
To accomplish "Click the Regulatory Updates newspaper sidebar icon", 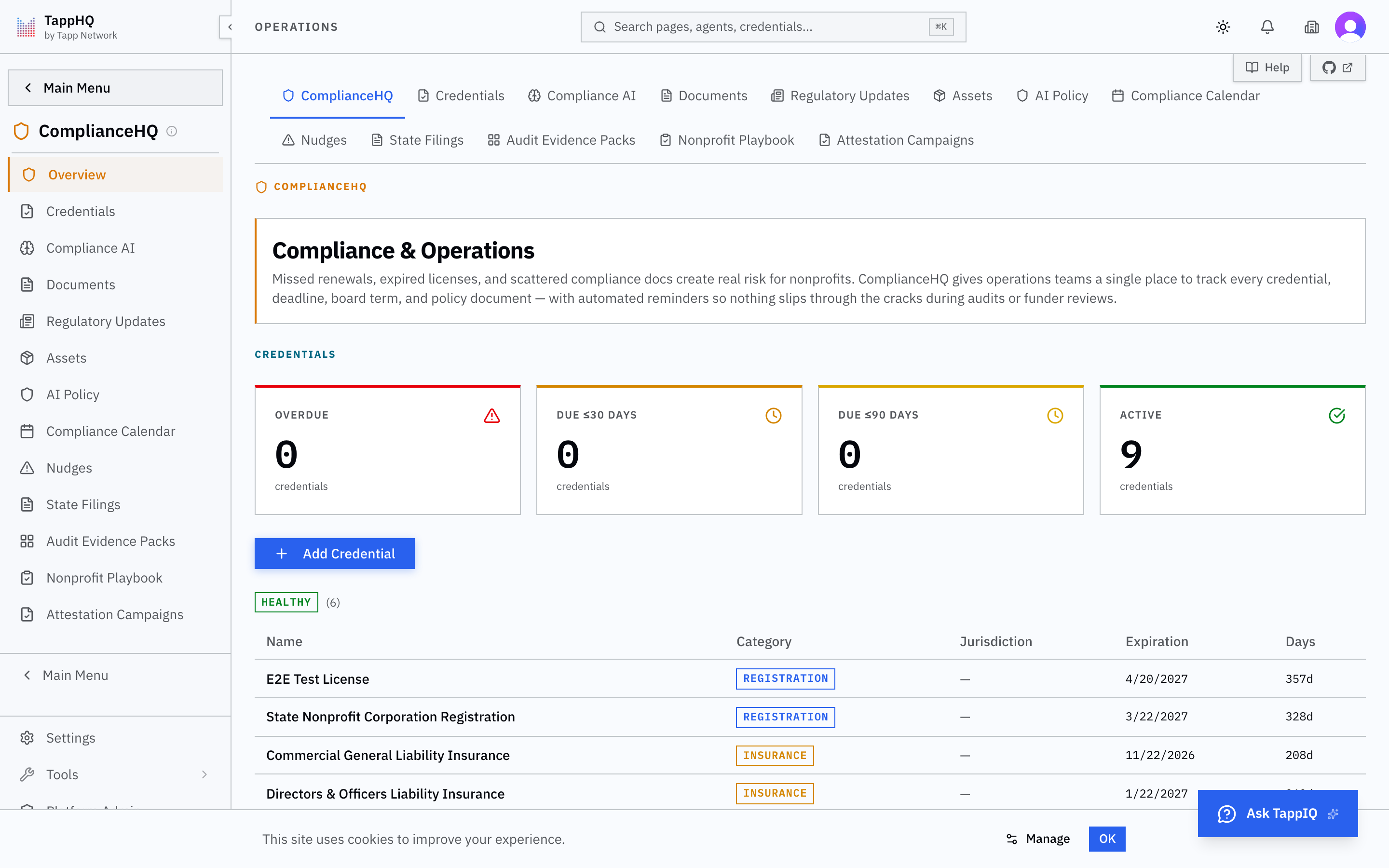I will (27, 322).
